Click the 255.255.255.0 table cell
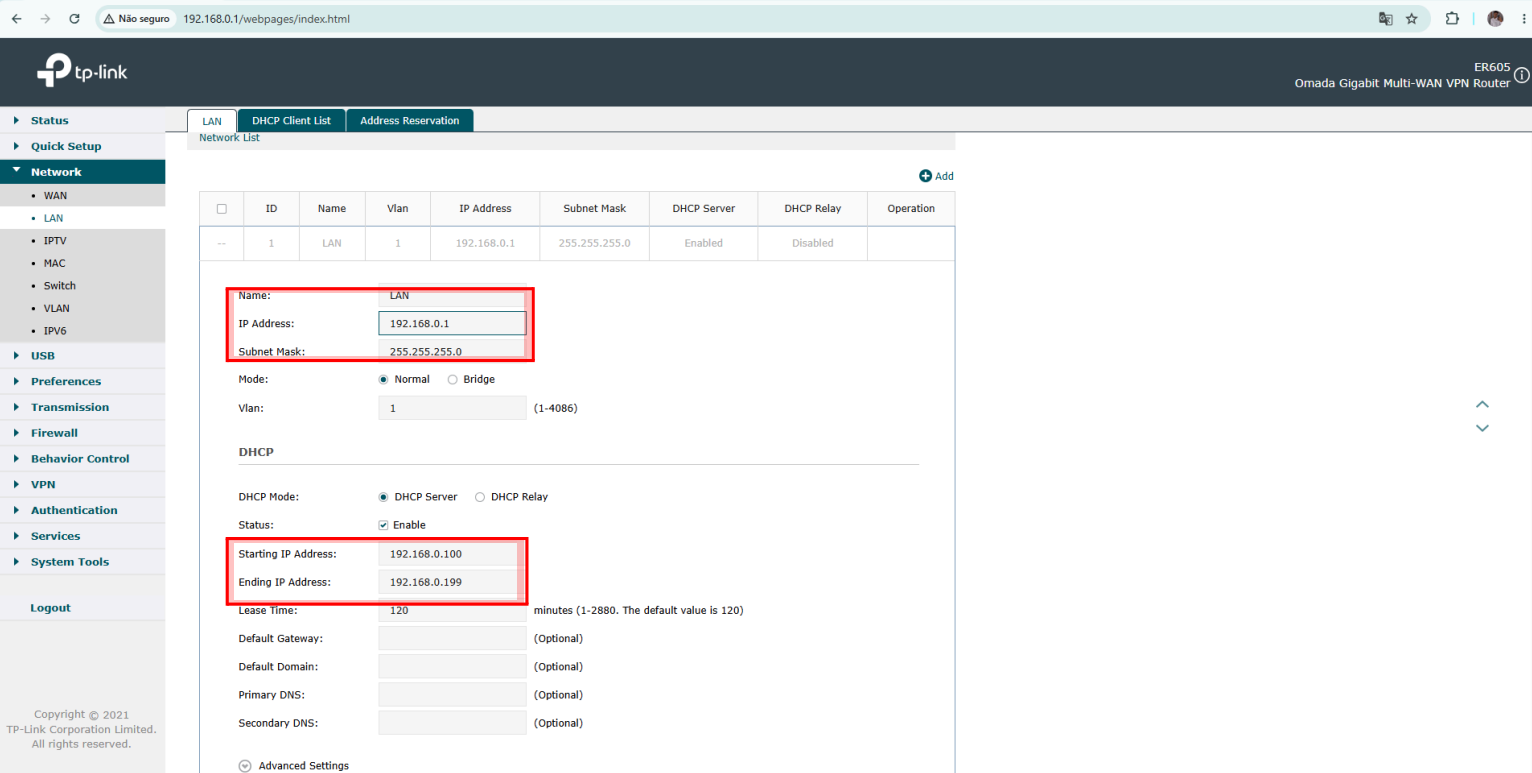Screen dimensions: 1532x773 pos(594,243)
